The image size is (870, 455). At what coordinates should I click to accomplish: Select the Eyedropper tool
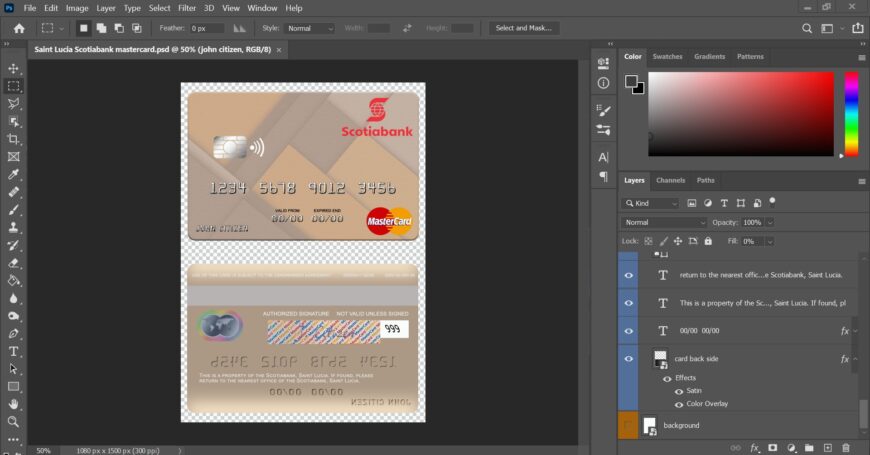click(13, 174)
